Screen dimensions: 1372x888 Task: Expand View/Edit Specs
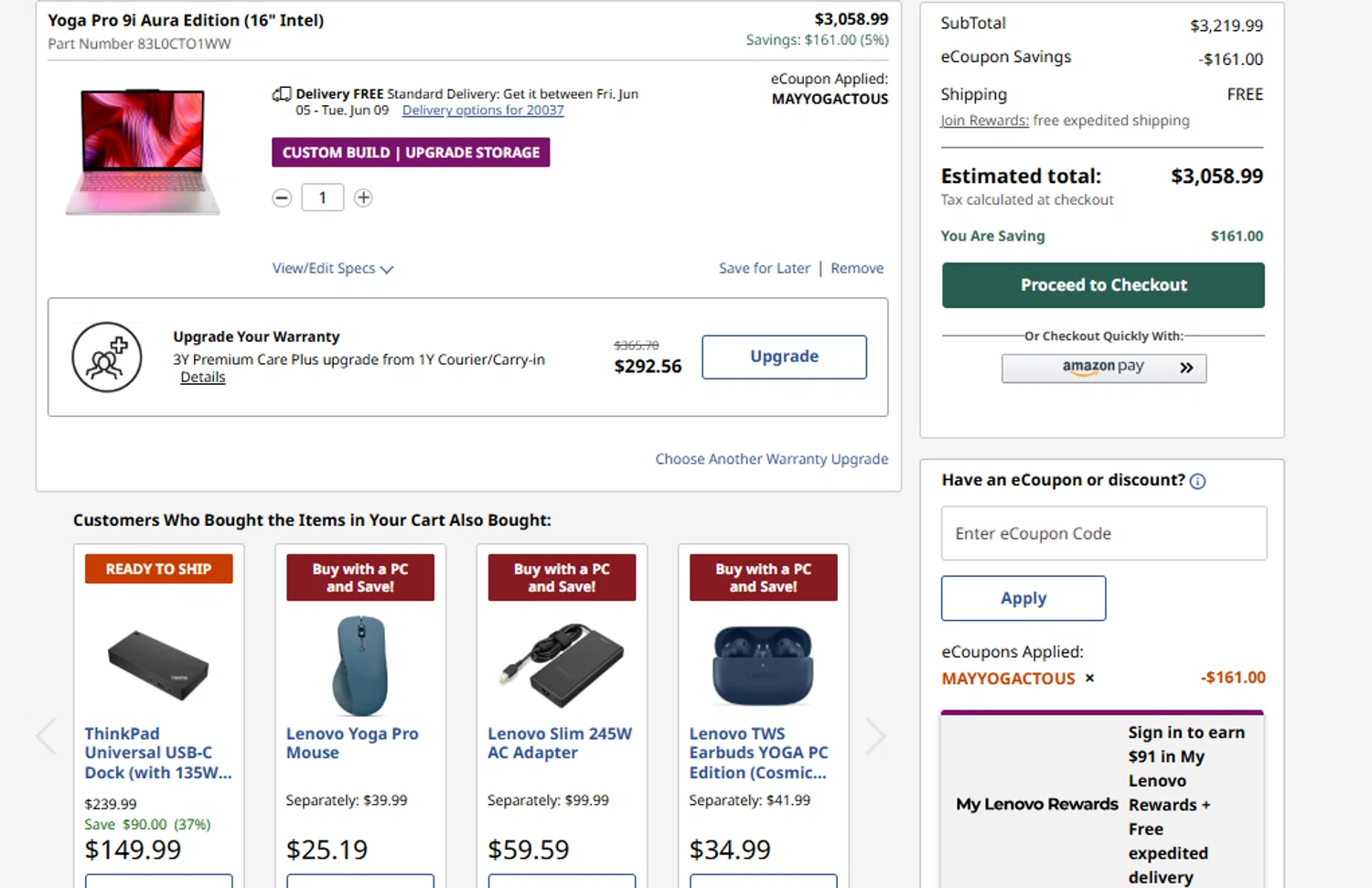tap(333, 268)
